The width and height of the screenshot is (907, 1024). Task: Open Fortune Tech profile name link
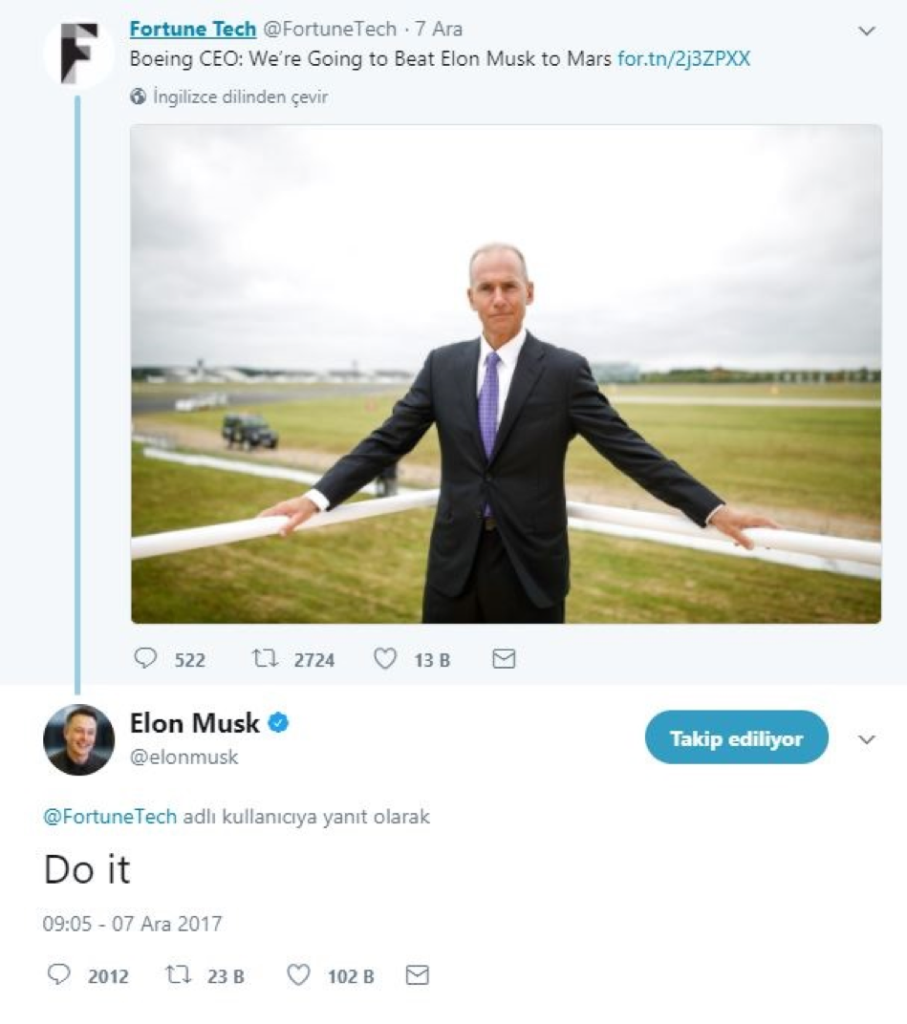(193, 29)
